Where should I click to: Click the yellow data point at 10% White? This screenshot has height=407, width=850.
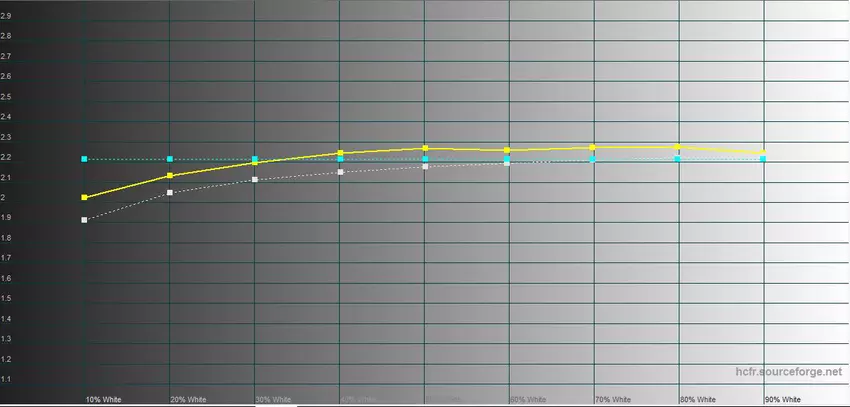click(x=84, y=198)
